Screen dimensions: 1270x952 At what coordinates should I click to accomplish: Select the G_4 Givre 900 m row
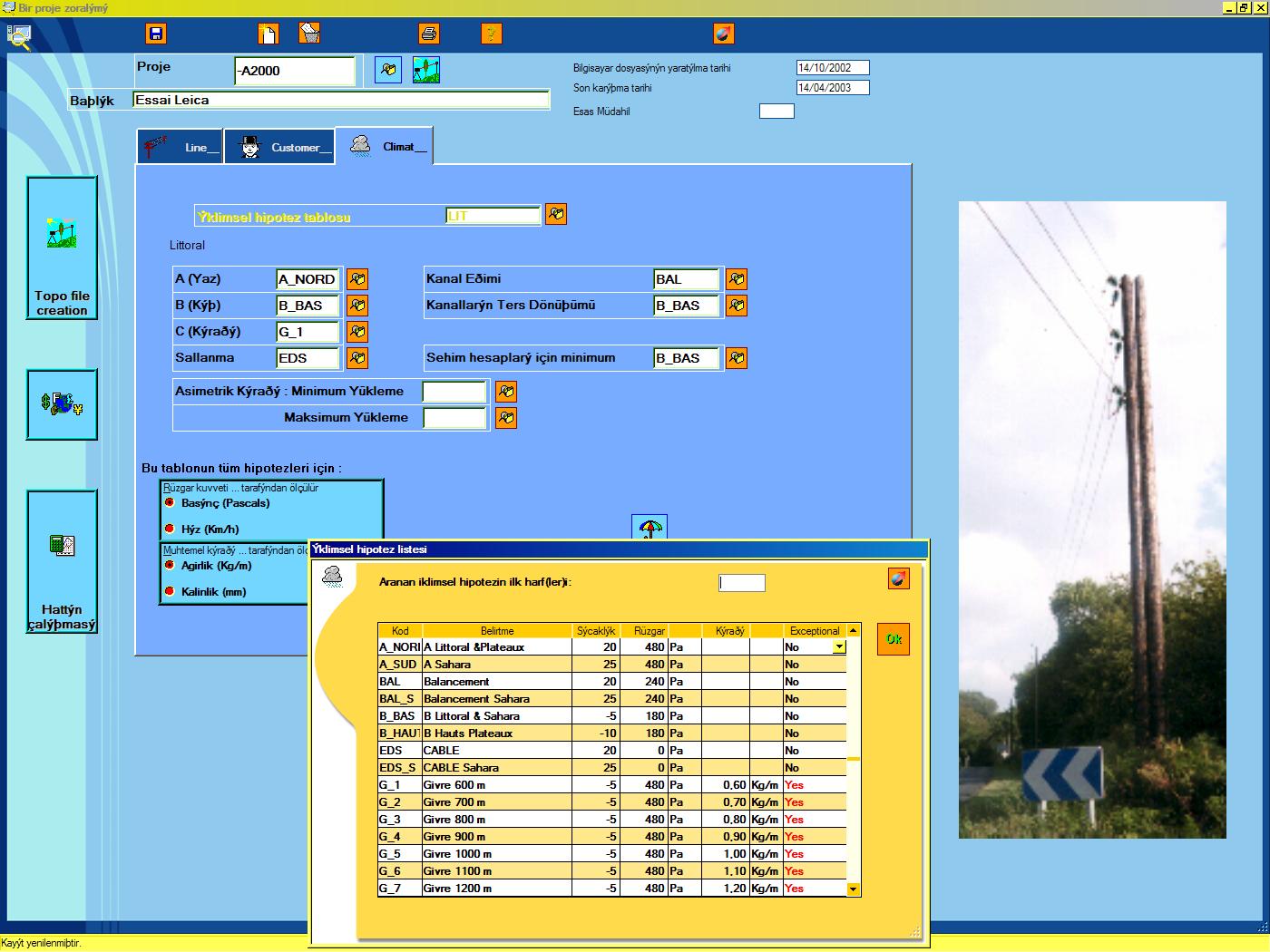(612, 837)
